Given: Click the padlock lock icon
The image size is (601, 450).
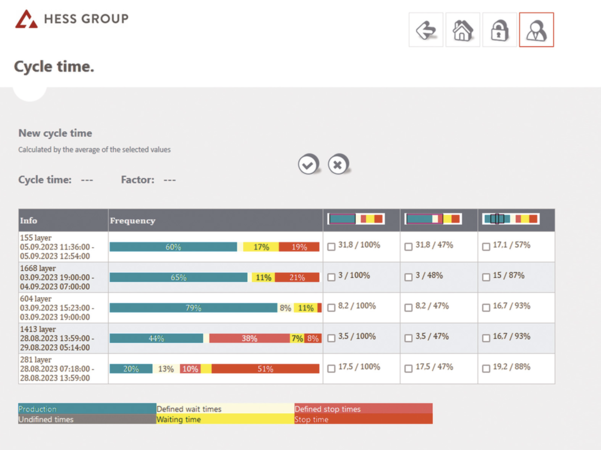Looking at the screenshot, I should (x=499, y=30).
